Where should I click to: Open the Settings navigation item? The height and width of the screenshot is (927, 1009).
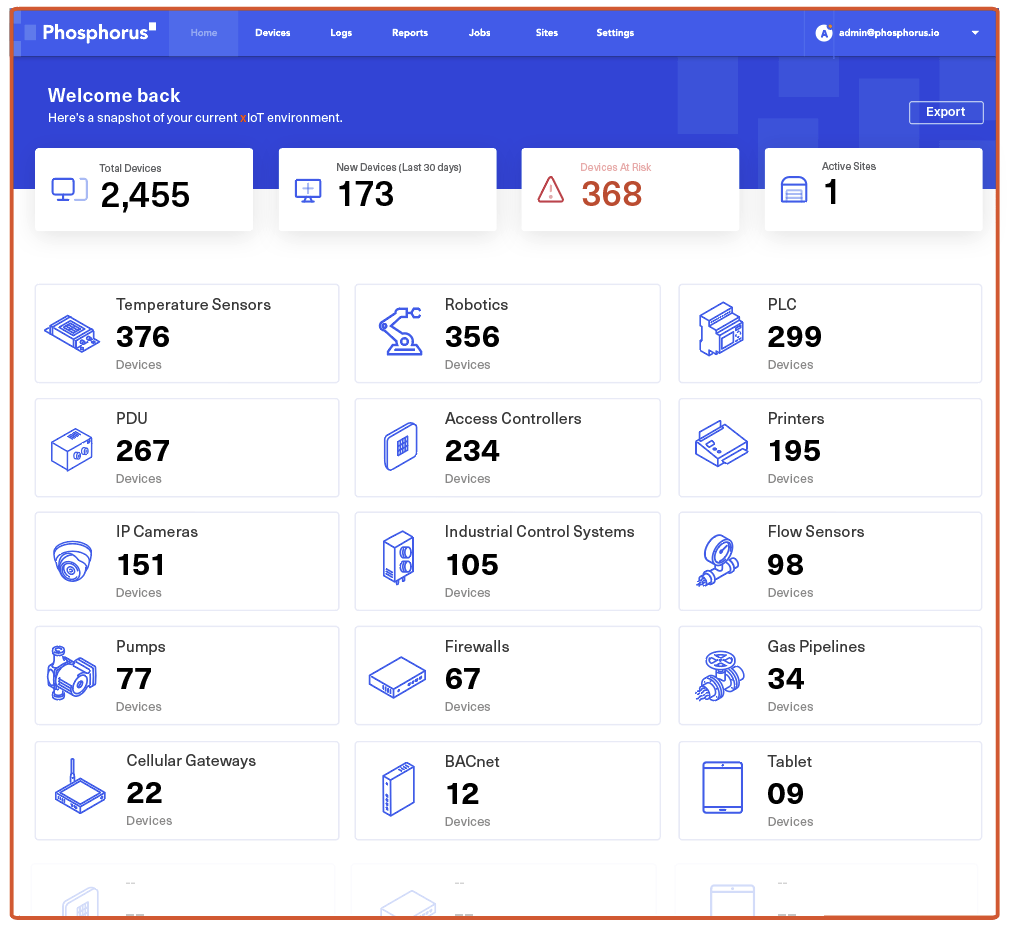pos(615,33)
